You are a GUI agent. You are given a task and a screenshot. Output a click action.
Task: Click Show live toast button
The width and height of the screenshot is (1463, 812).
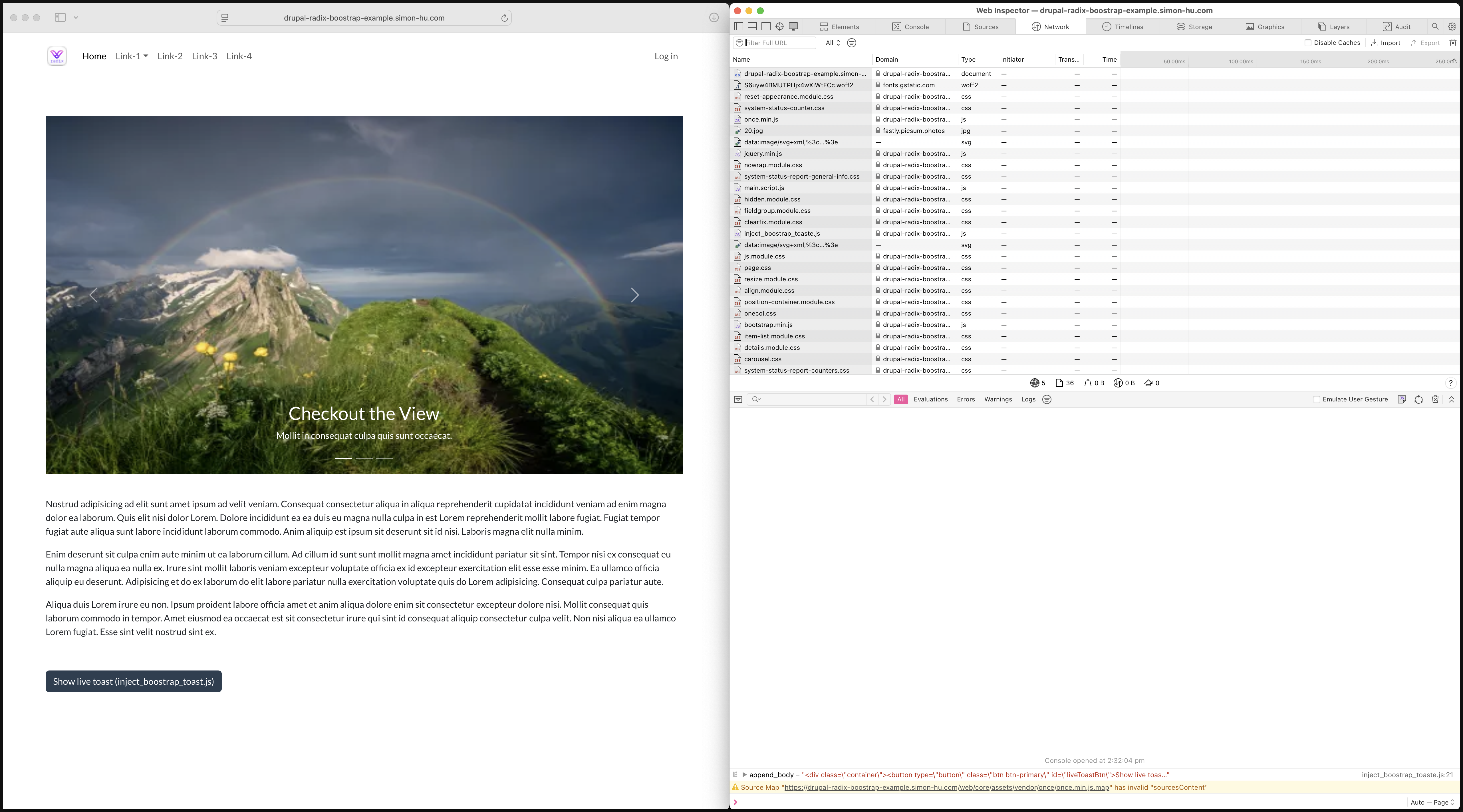click(x=134, y=681)
